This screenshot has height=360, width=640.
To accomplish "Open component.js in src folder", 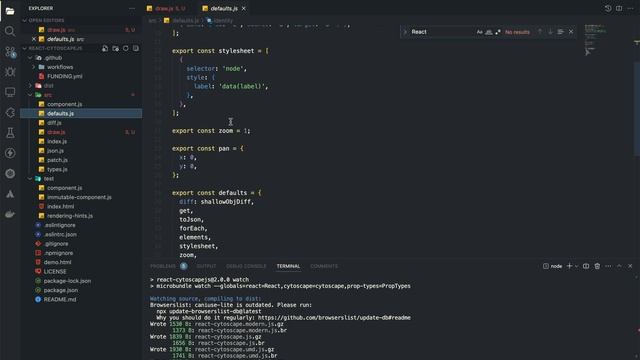I will pyautogui.click(x=64, y=104).
